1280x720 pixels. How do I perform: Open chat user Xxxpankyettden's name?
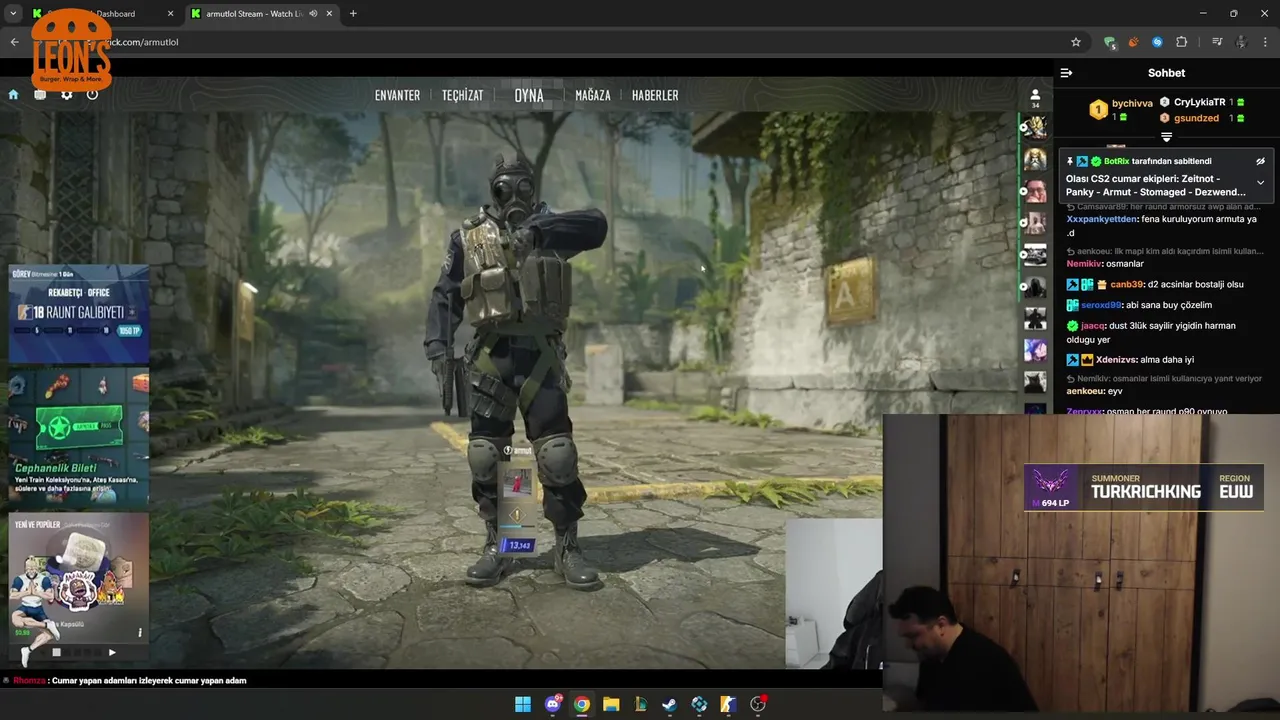pyautogui.click(x=1101, y=219)
